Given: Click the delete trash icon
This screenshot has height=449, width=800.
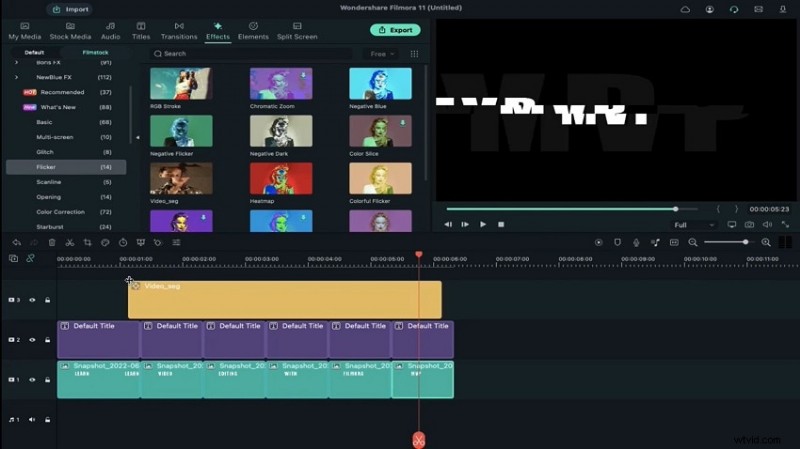Looking at the screenshot, I should [52, 243].
